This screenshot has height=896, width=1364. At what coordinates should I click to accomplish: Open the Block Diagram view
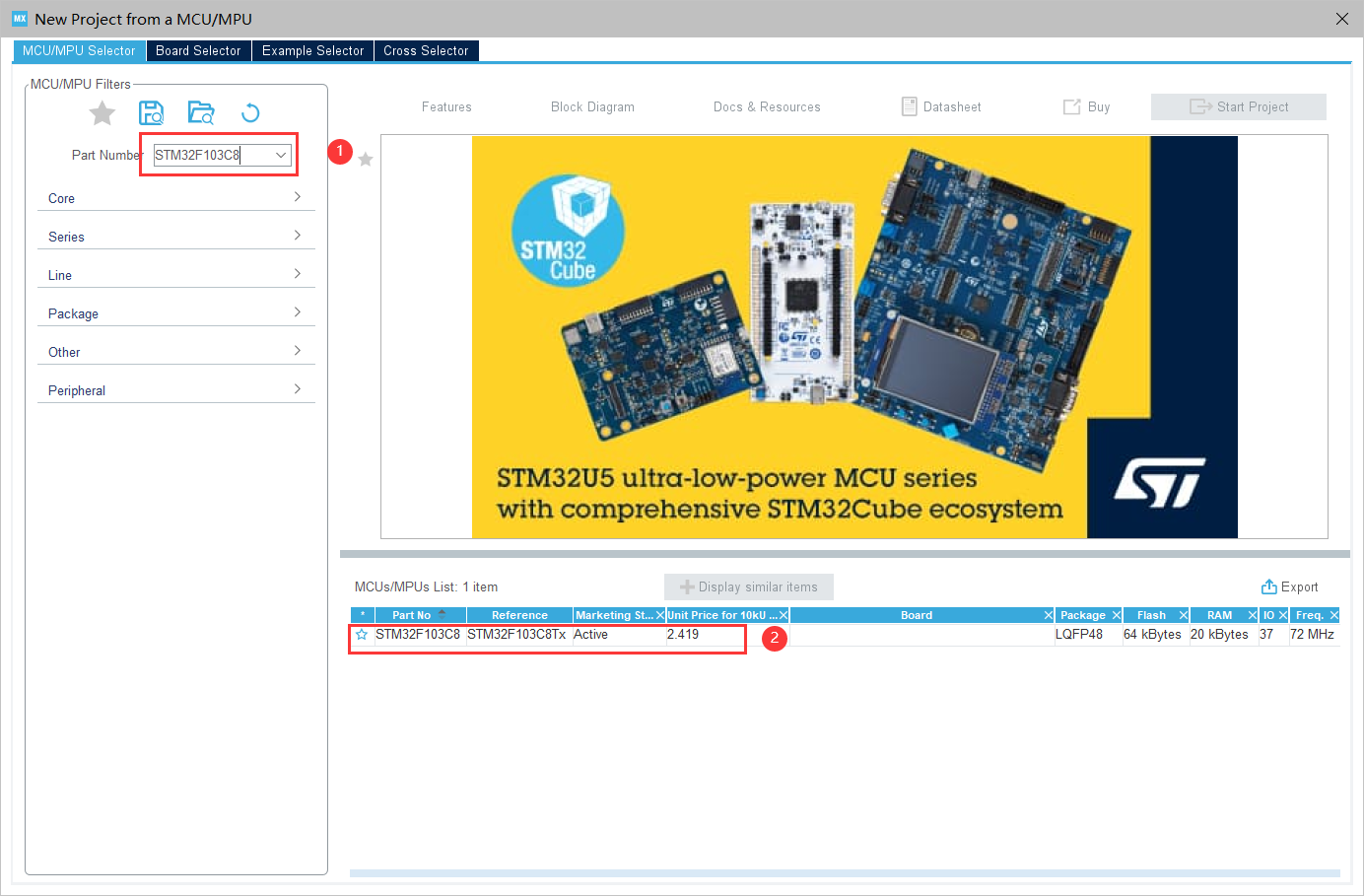tap(592, 106)
